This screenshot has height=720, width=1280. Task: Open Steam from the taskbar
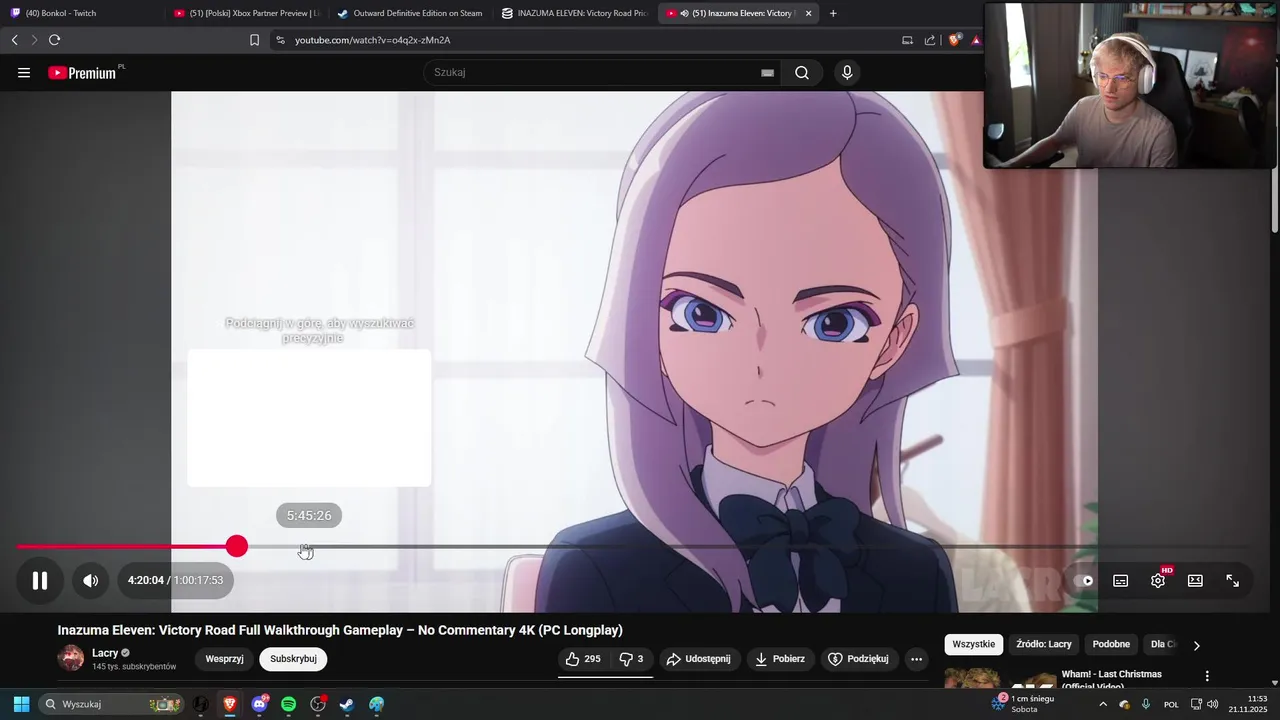347,704
